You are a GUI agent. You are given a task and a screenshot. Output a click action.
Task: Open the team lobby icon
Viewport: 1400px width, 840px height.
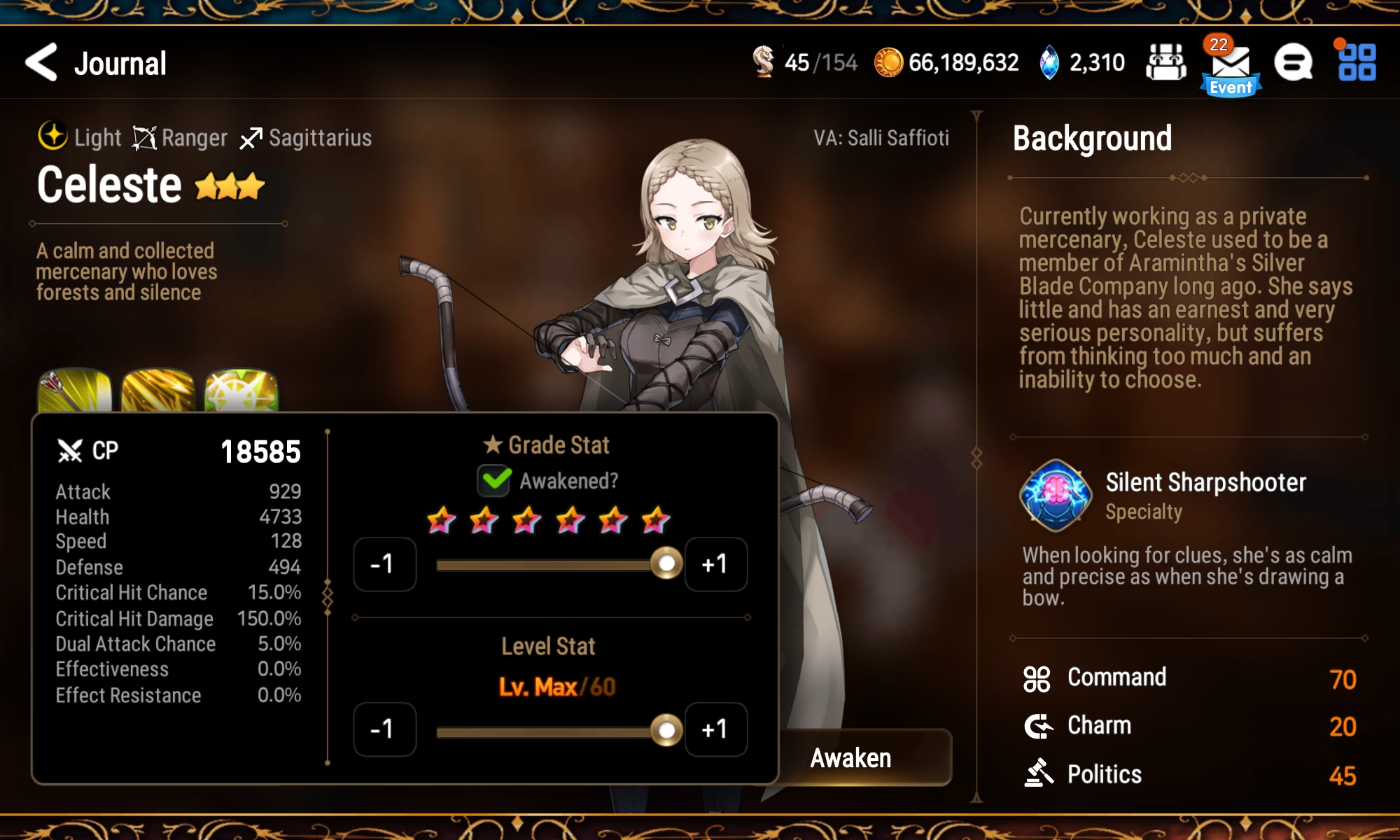(1165, 62)
